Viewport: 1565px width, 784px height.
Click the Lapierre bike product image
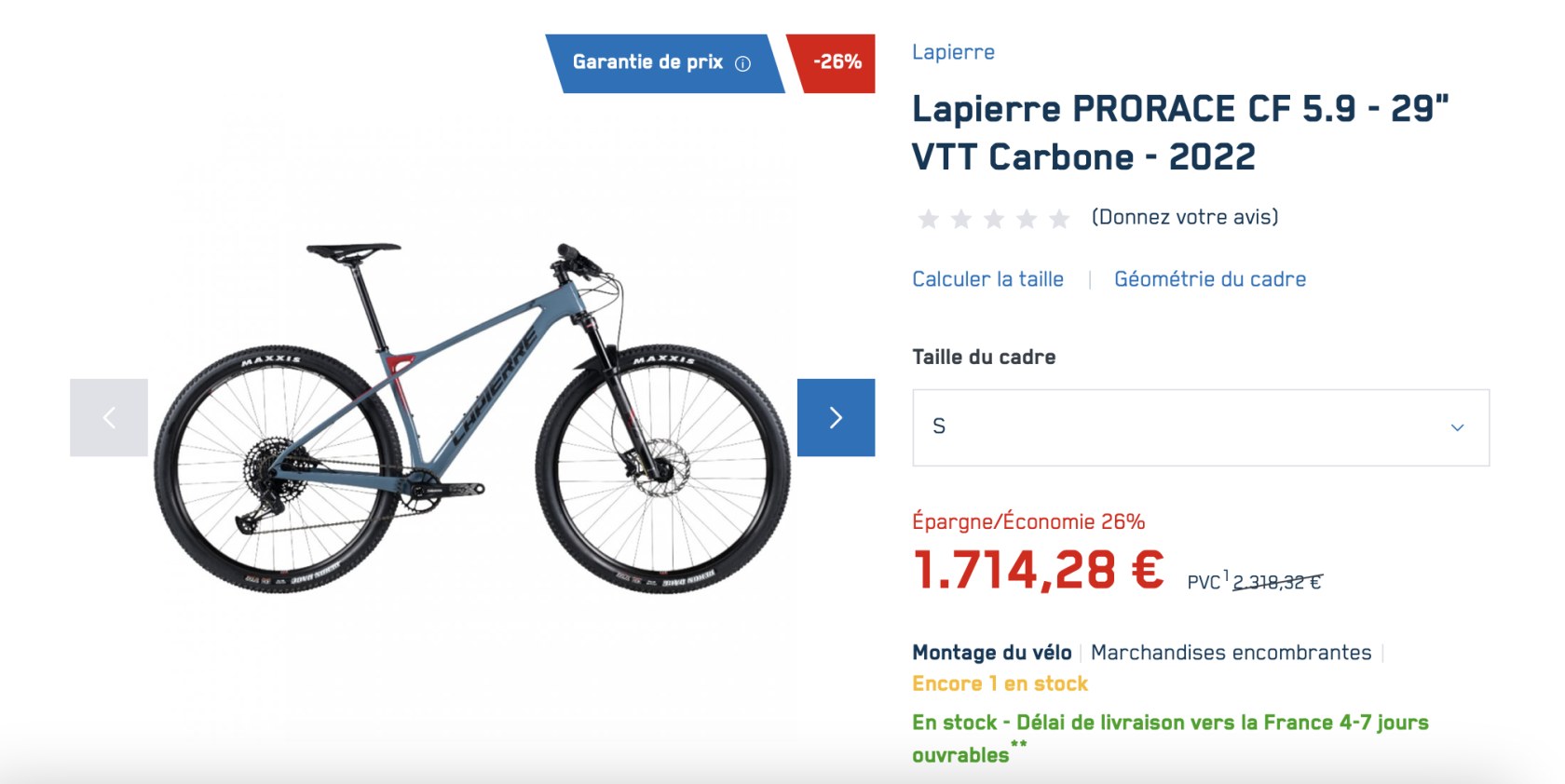[472, 417]
